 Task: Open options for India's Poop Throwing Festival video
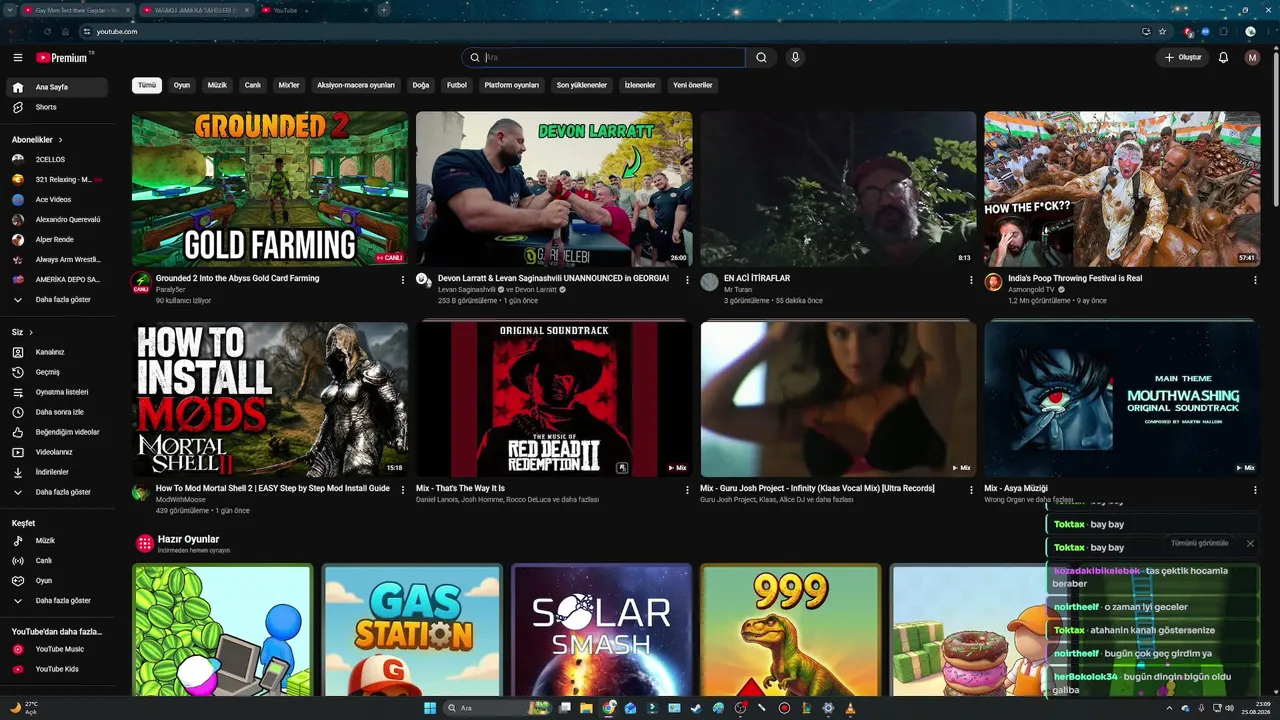[1255, 280]
